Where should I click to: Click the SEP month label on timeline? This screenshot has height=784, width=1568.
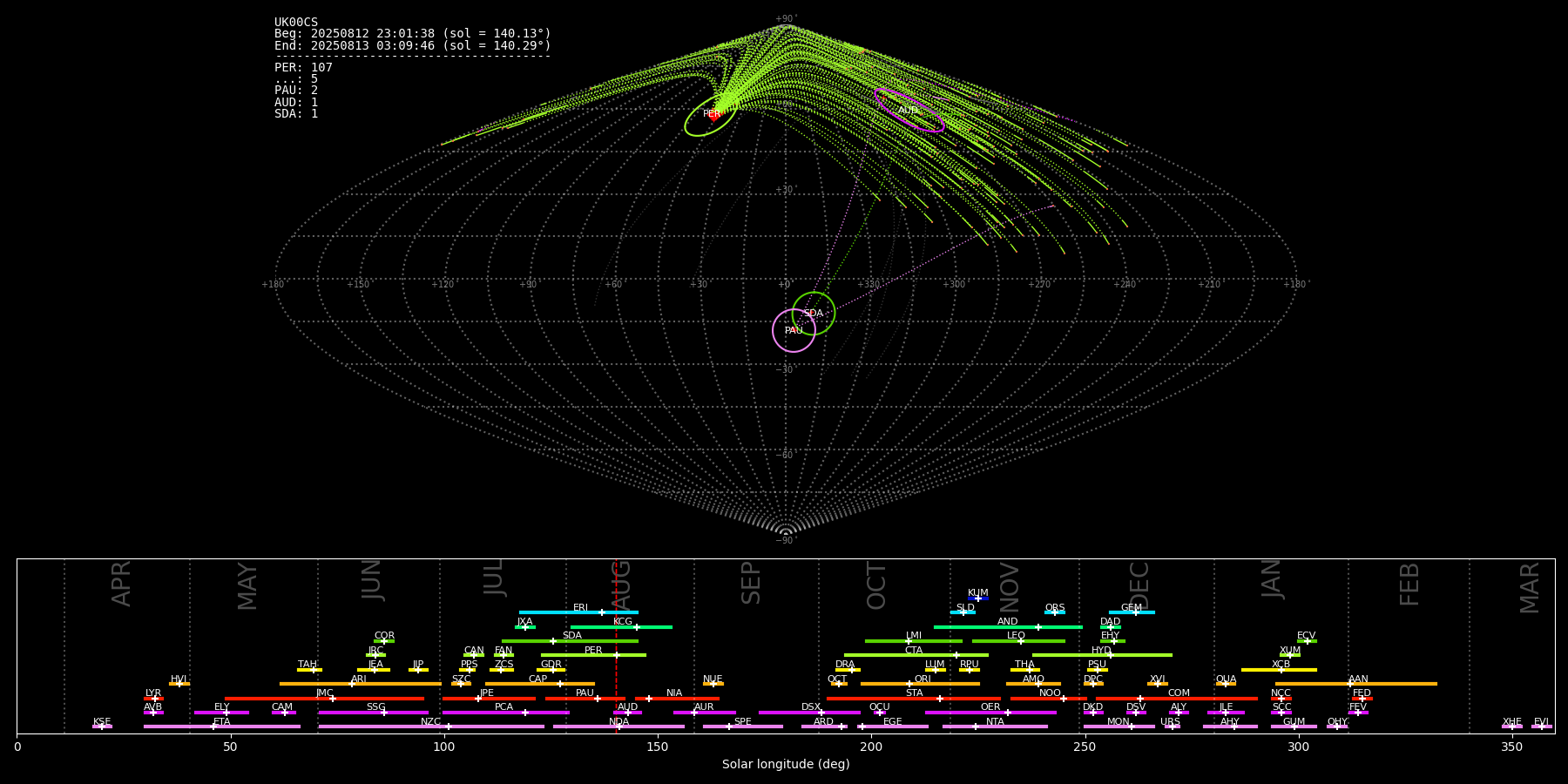tap(751, 583)
